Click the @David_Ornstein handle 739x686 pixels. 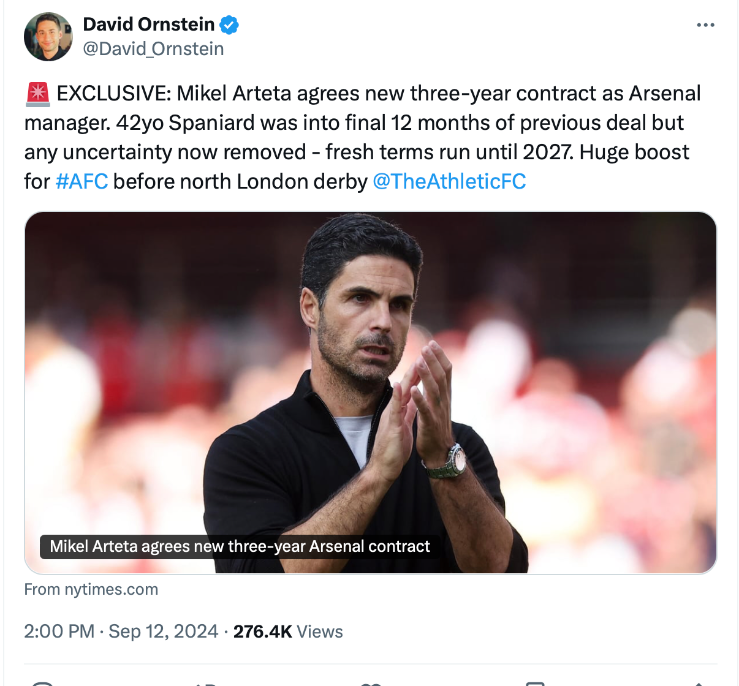click(152, 48)
